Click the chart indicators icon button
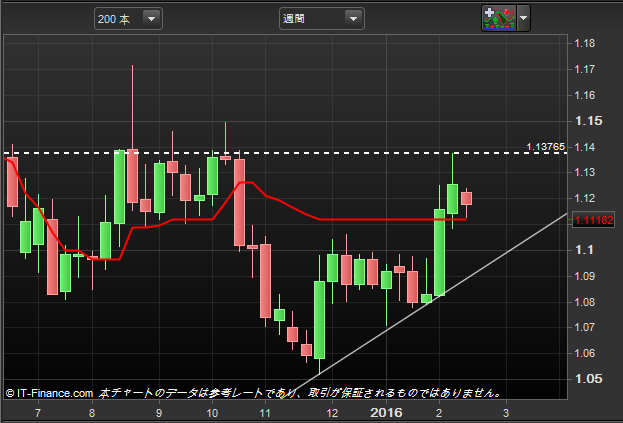623x423 pixels. [499, 18]
